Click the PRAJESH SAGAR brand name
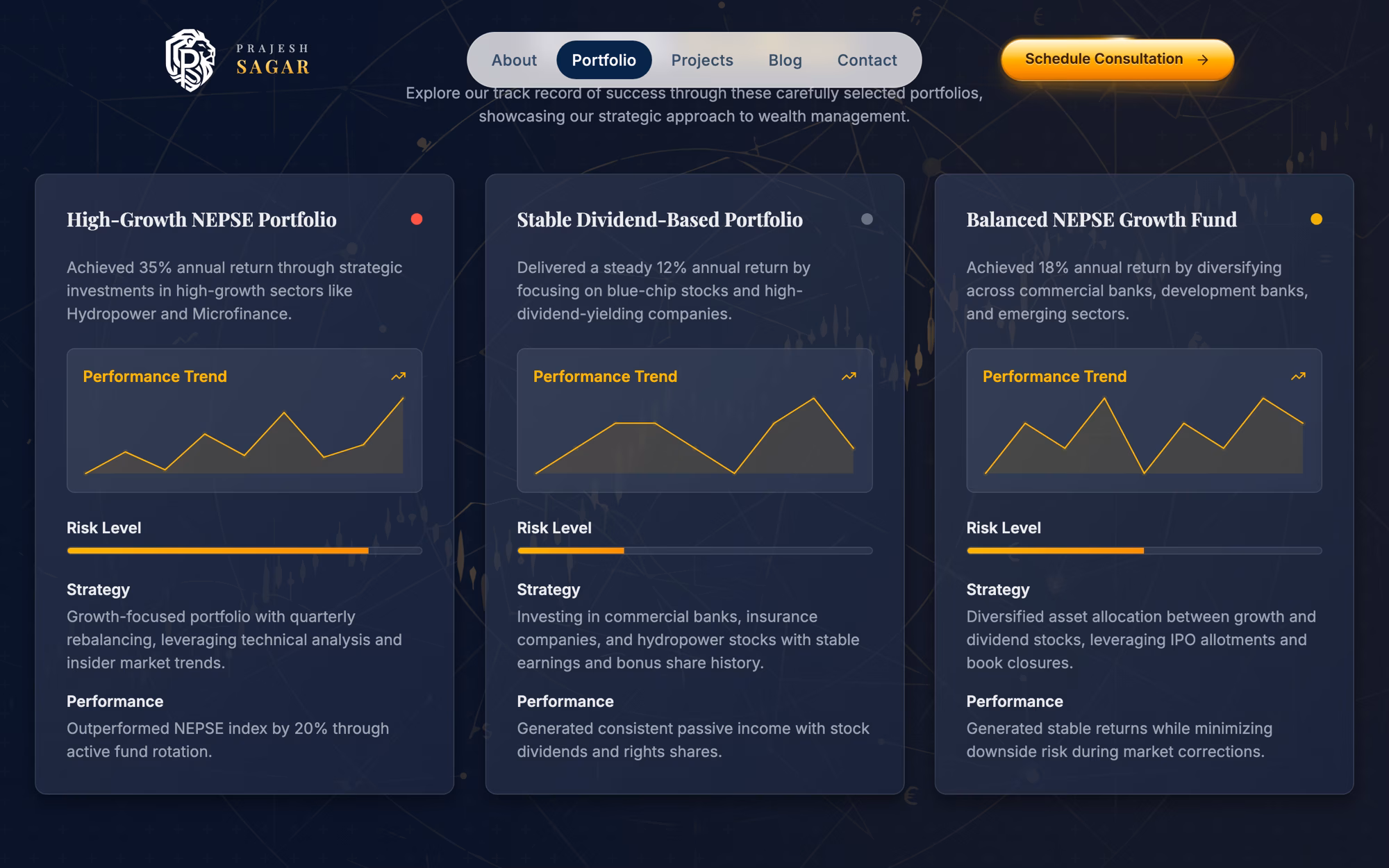Screen dimensions: 1389x868 [x=272, y=60]
